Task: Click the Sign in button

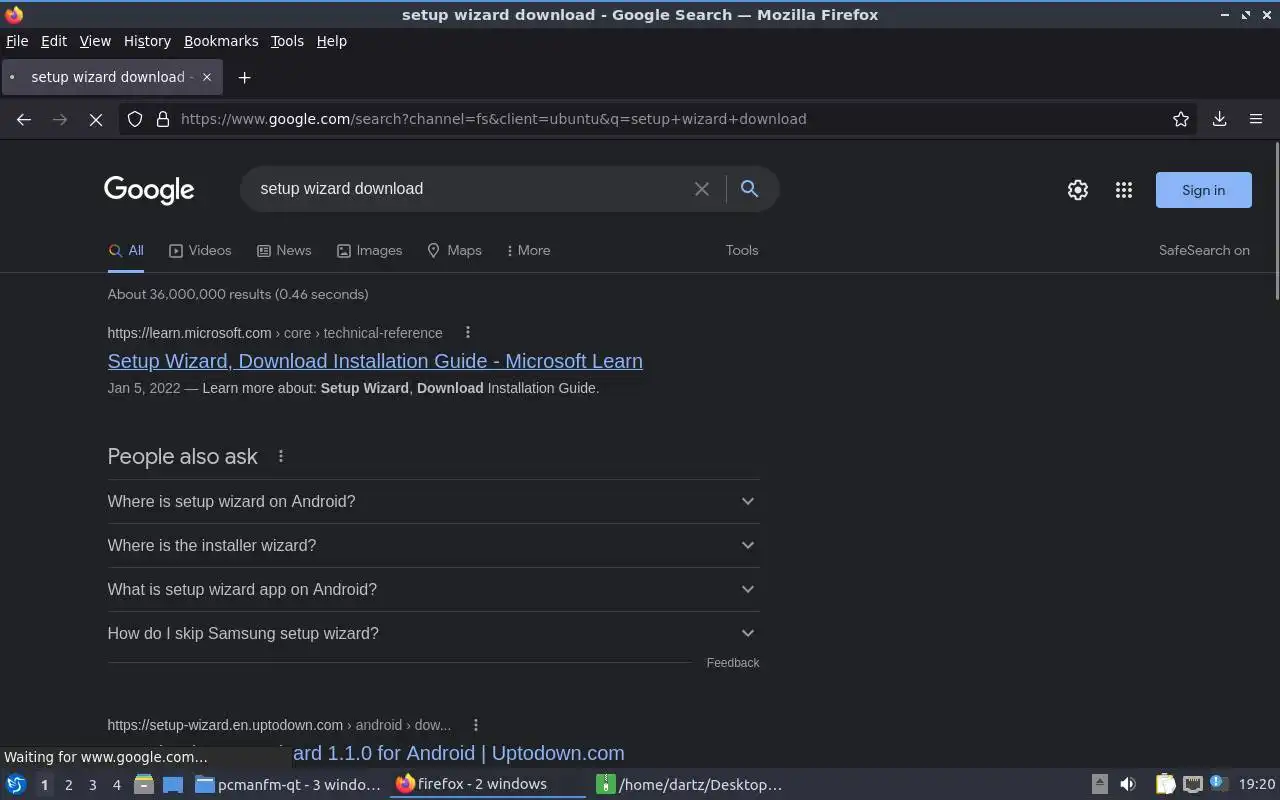Action: point(1203,190)
